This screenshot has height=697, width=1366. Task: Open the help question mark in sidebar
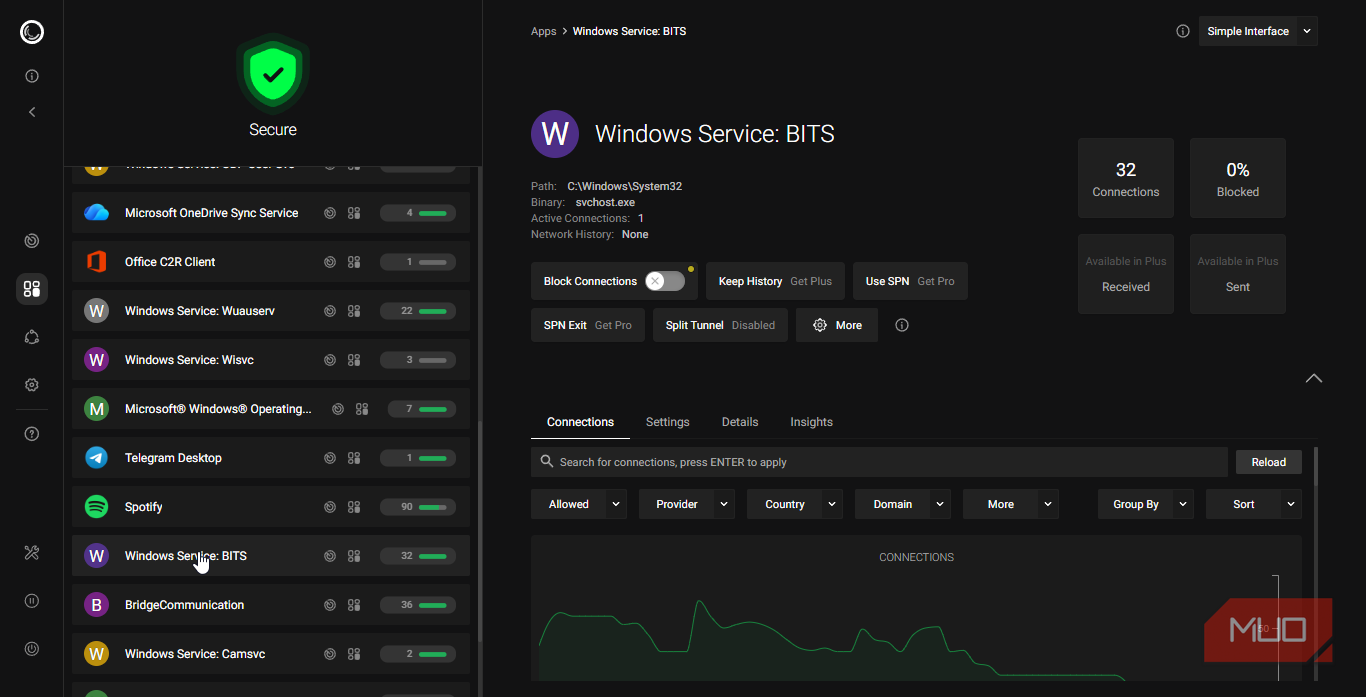point(32,434)
